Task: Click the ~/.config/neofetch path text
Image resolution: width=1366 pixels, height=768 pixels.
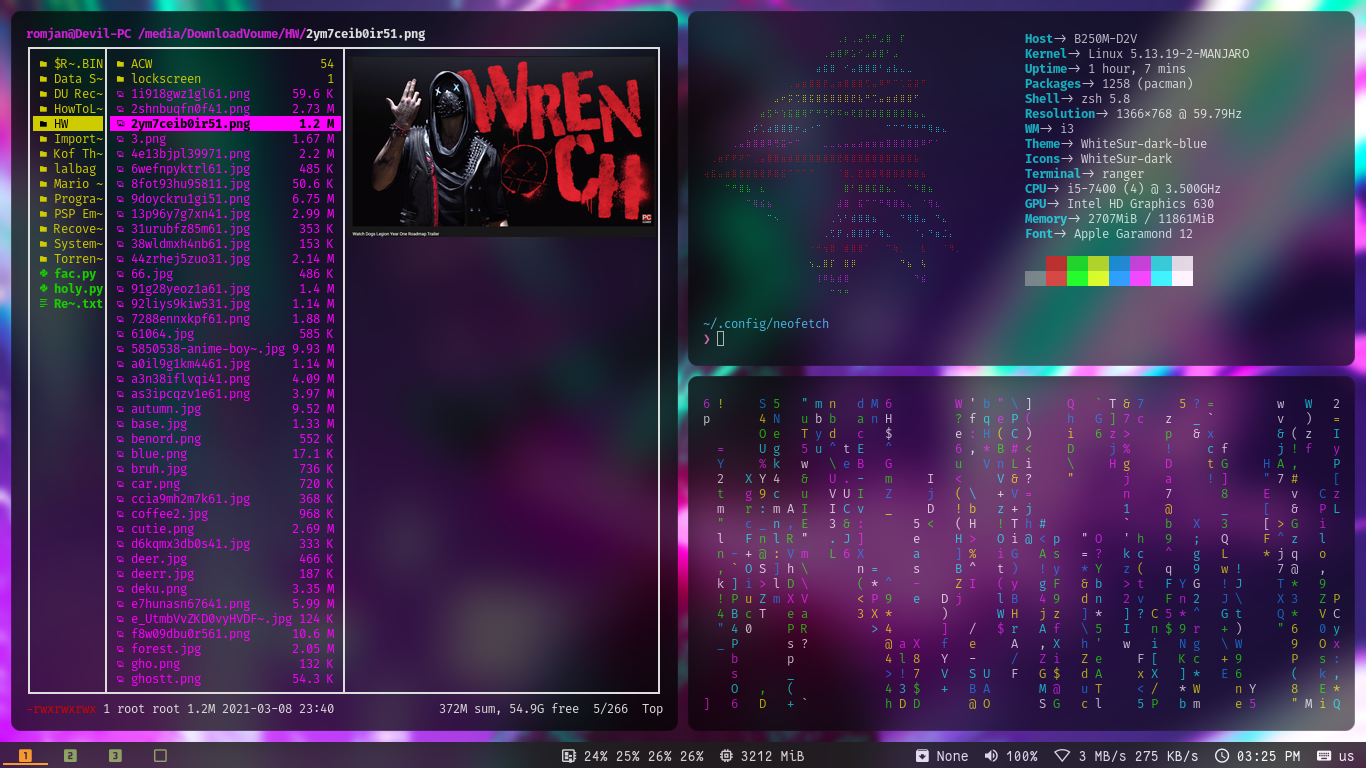Action: pos(766,324)
